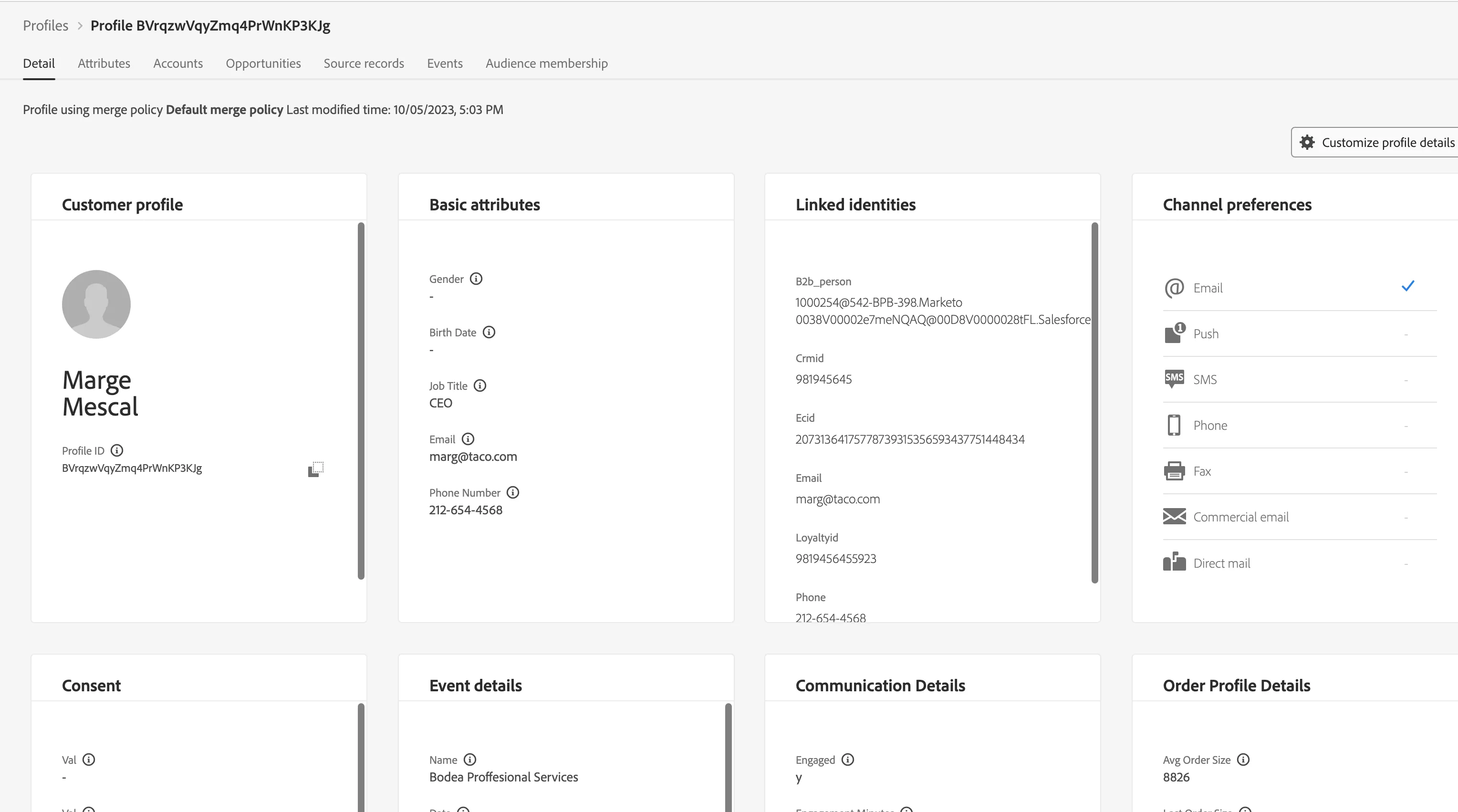Switch to the Attributes tab

104,63
